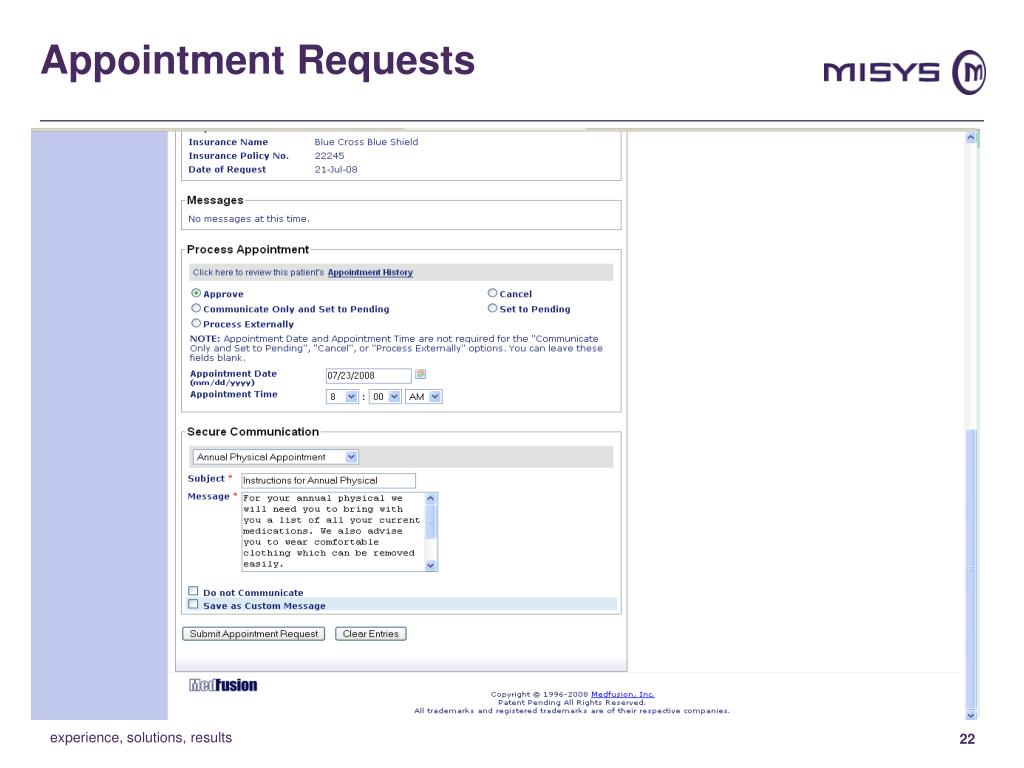
Task: Choose the Process Externally option
Action: (196, 323)
